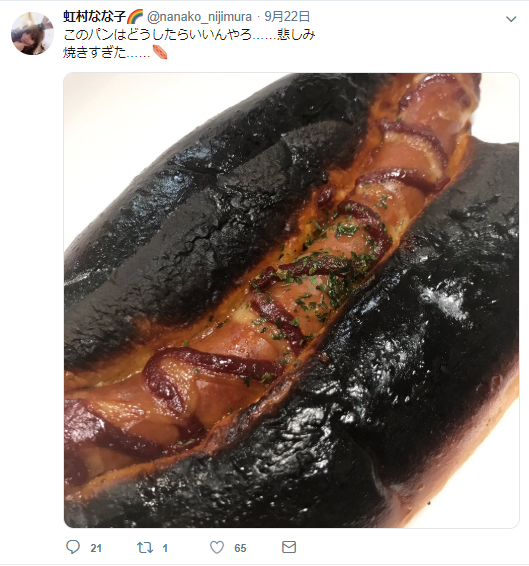Click the retweet count 1
529x566 pixels.
click(x=165, y=548)
